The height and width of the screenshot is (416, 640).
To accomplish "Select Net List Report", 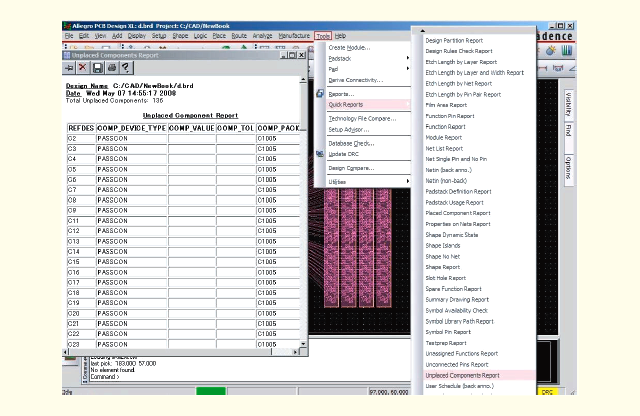I will 444,149.
